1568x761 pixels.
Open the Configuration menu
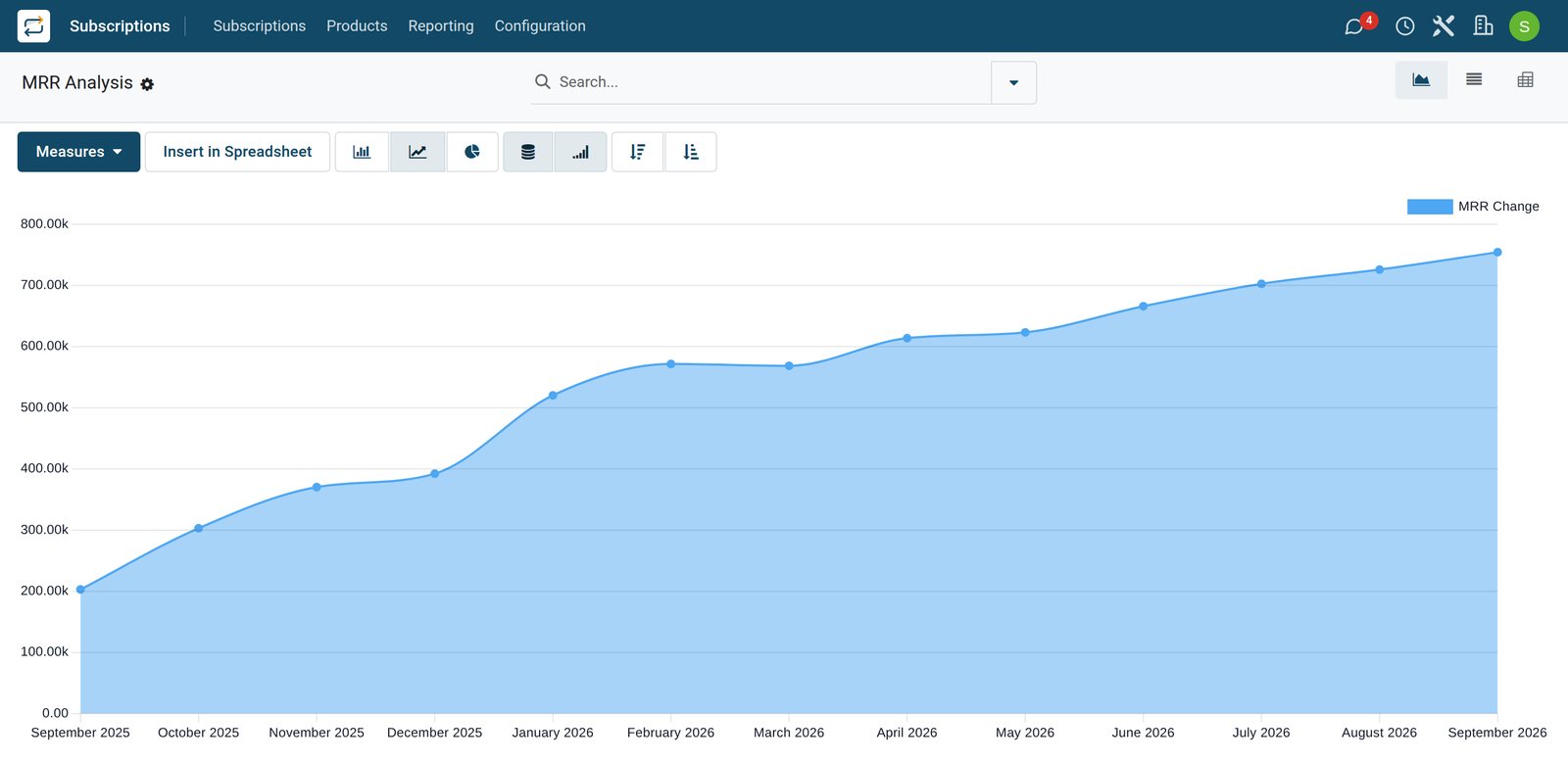(x=540, y=26)
